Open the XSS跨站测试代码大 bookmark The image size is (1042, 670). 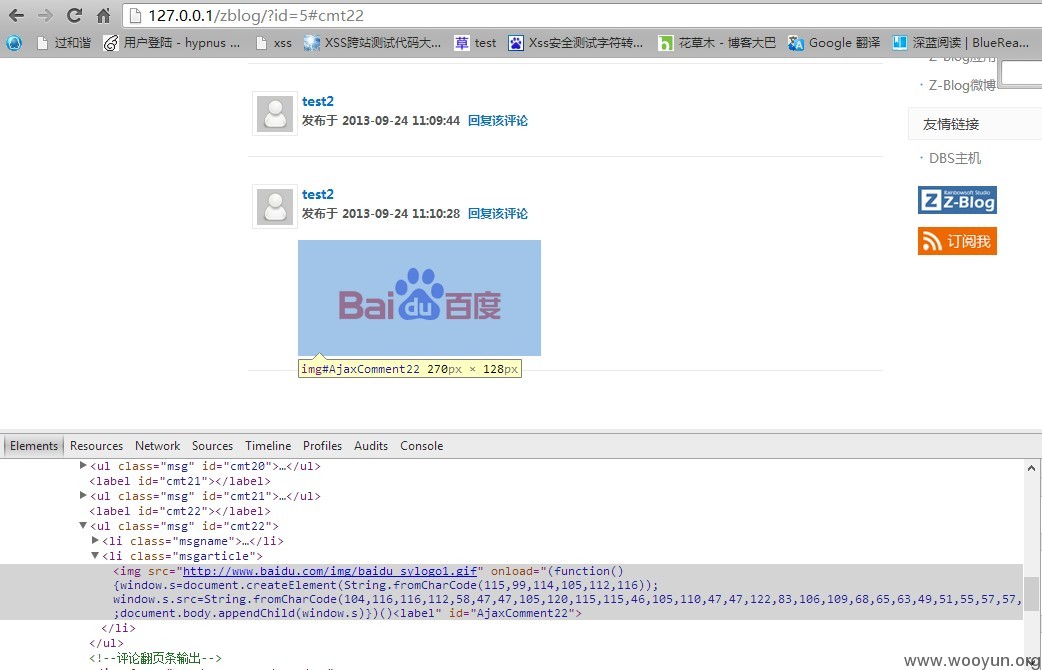coord(372,43)
